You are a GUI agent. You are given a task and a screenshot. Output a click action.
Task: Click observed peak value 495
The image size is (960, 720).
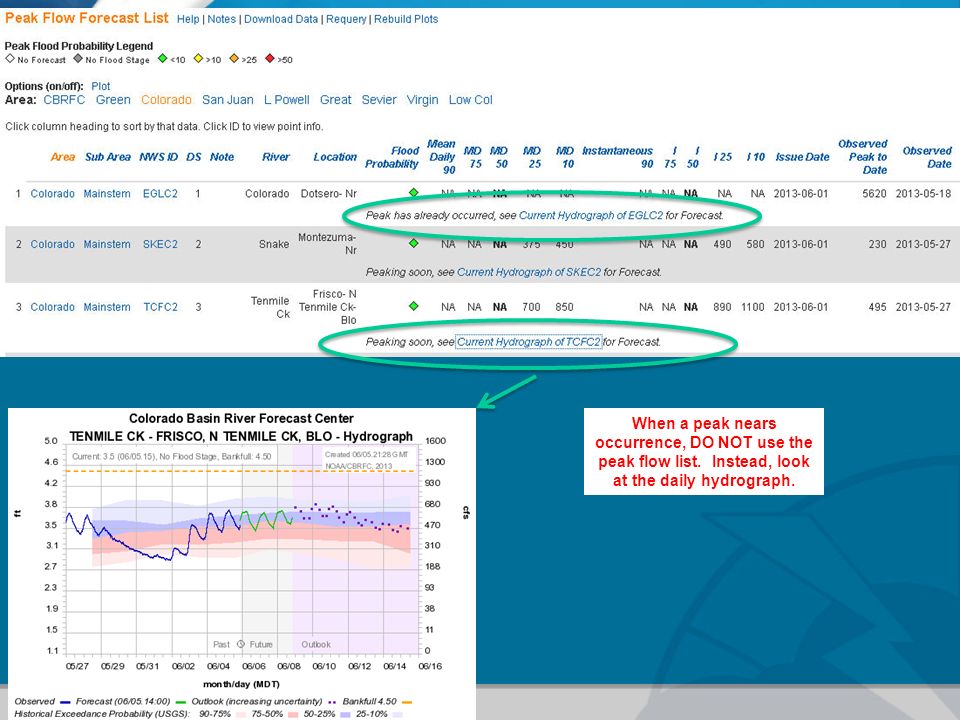[877, 307]
